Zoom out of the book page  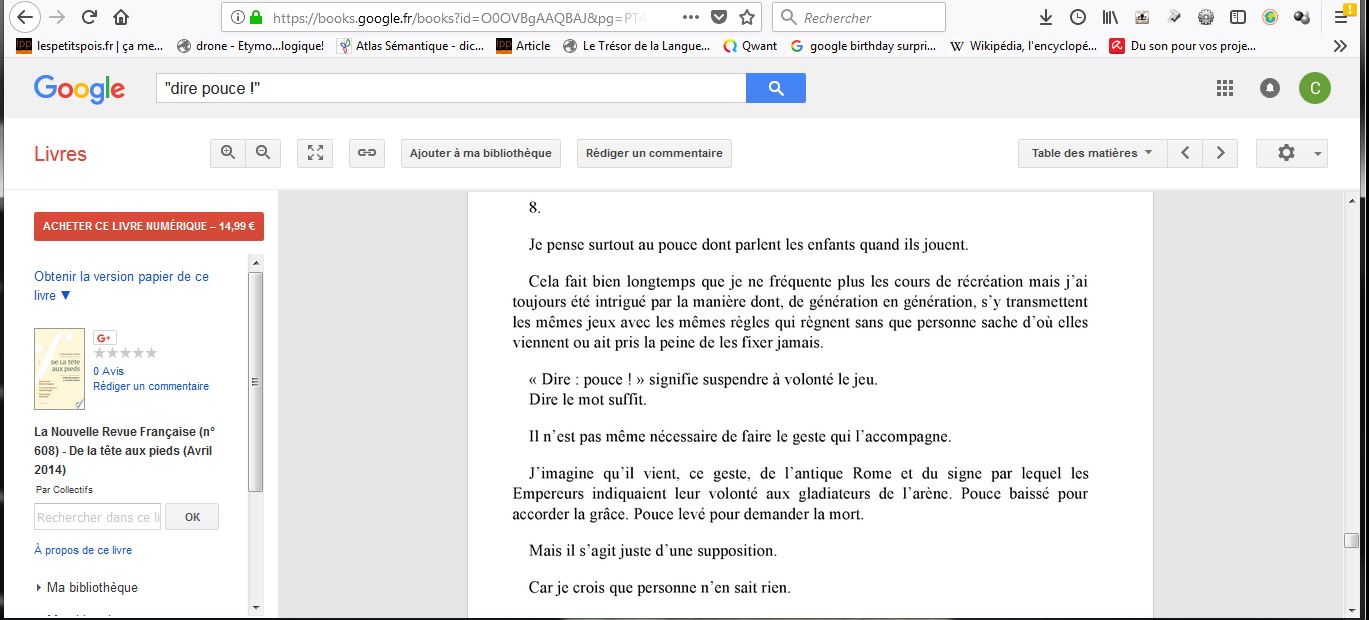263,153
